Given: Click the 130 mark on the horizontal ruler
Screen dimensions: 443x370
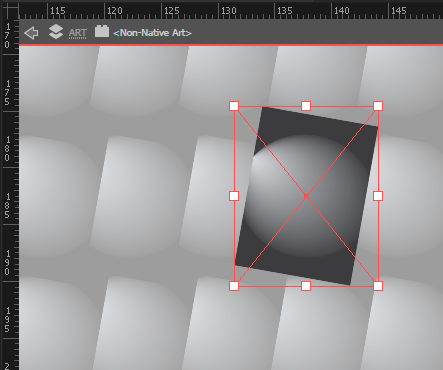Looking at the screenshot, I should 229,11.
